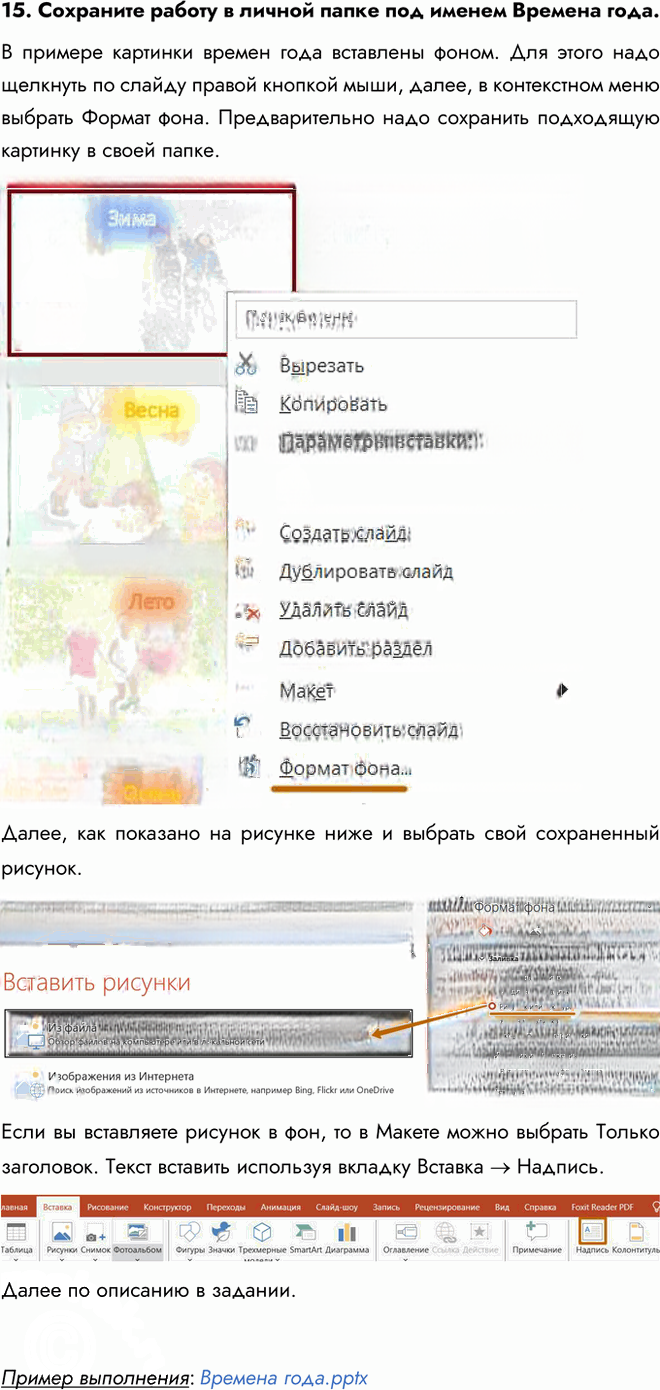The height and width of the screenshot is (1390, 660).
Task: Click the Значки icons button
Action: (223, 1233)
